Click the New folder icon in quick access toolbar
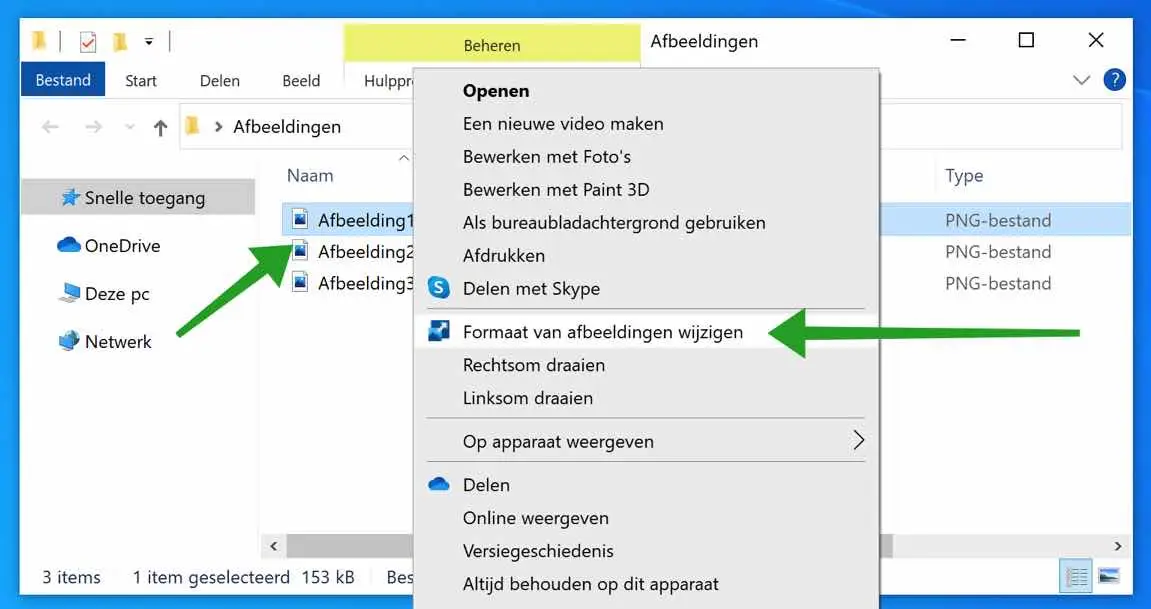The width and height of the screenshot is (1151, 609). coord(120,42)
